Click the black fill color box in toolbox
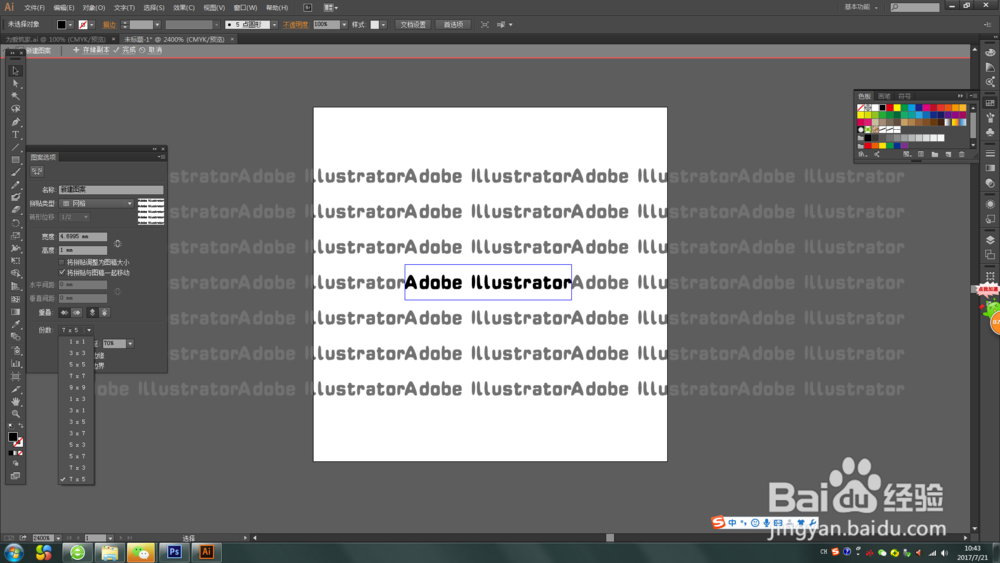The height and width of the screenshot is (563, 1000). [12, 437]
